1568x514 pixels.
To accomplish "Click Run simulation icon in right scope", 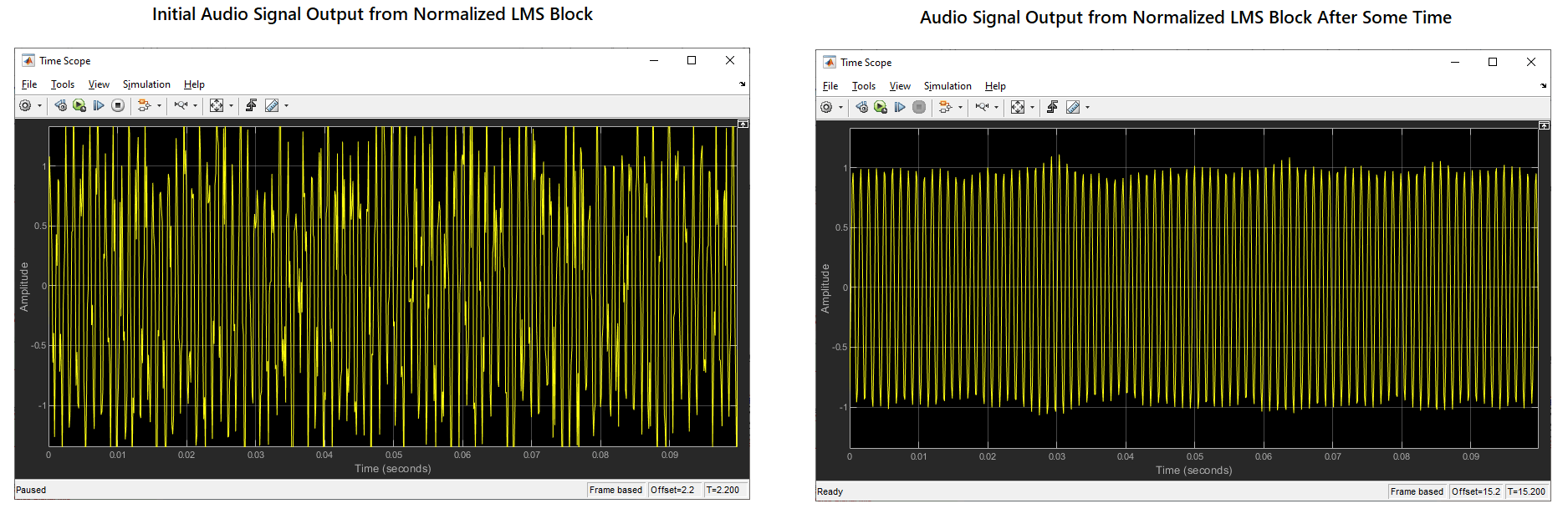I will [881, 107].
